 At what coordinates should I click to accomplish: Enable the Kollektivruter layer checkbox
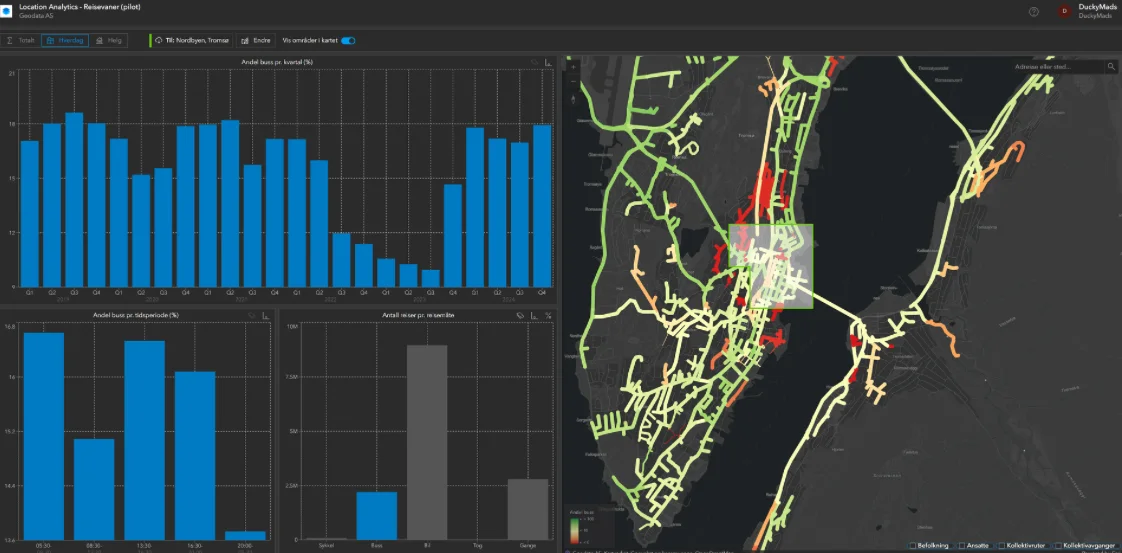pyautogui.click(x=1003, y=546)
